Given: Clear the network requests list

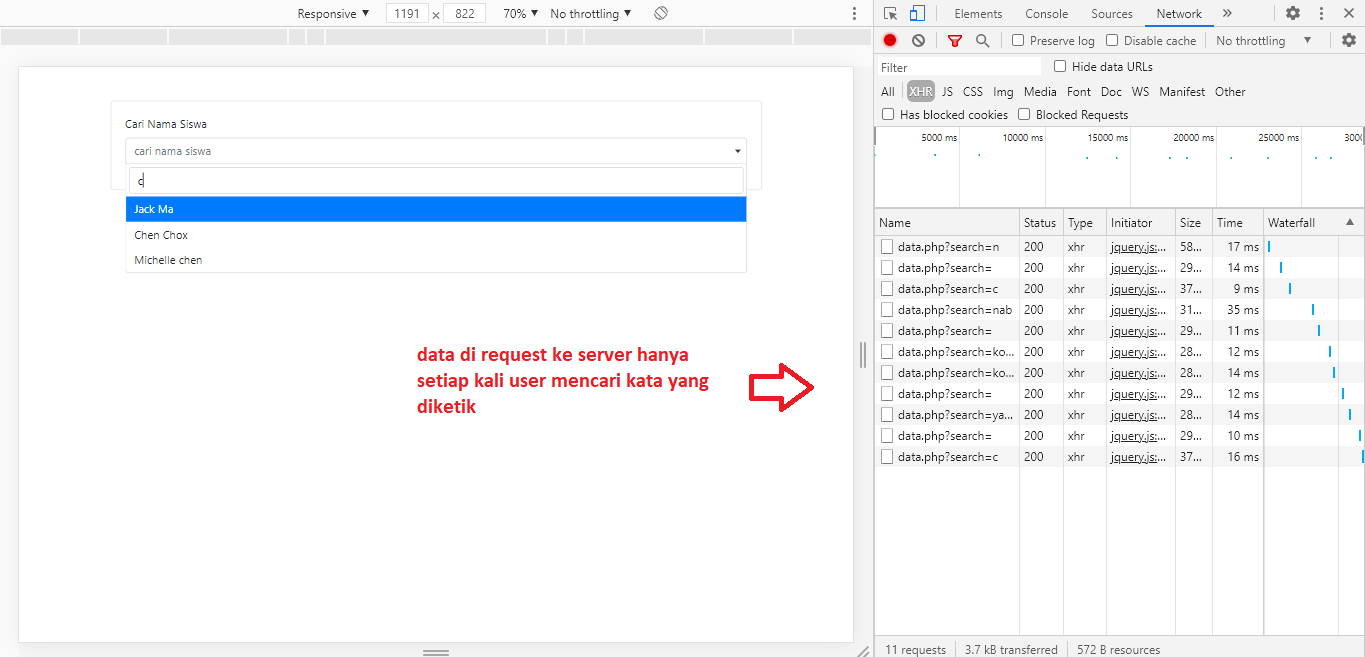Looking at the screenshot, I should pyautogui.click(x=918, y=40).
